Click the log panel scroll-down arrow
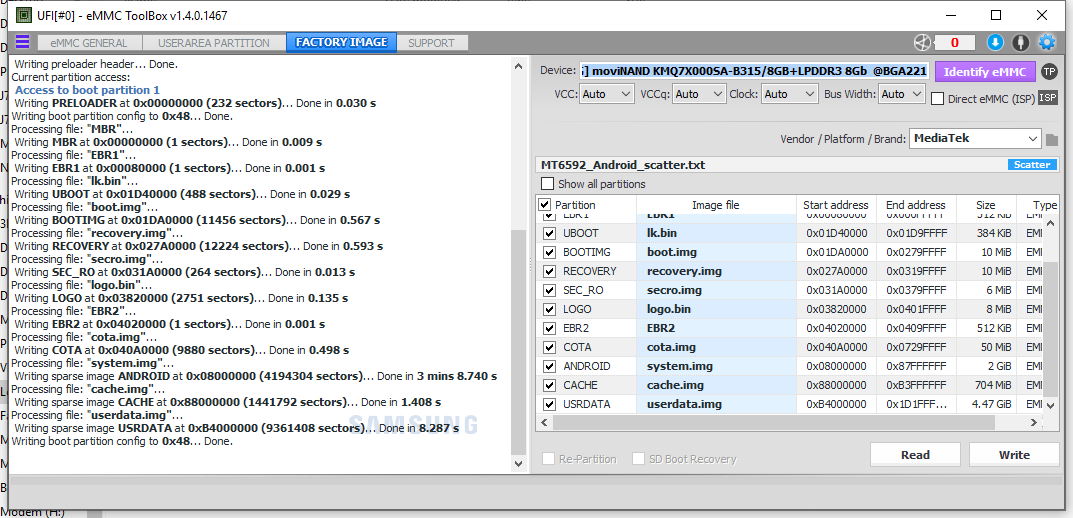 point(519,463)
